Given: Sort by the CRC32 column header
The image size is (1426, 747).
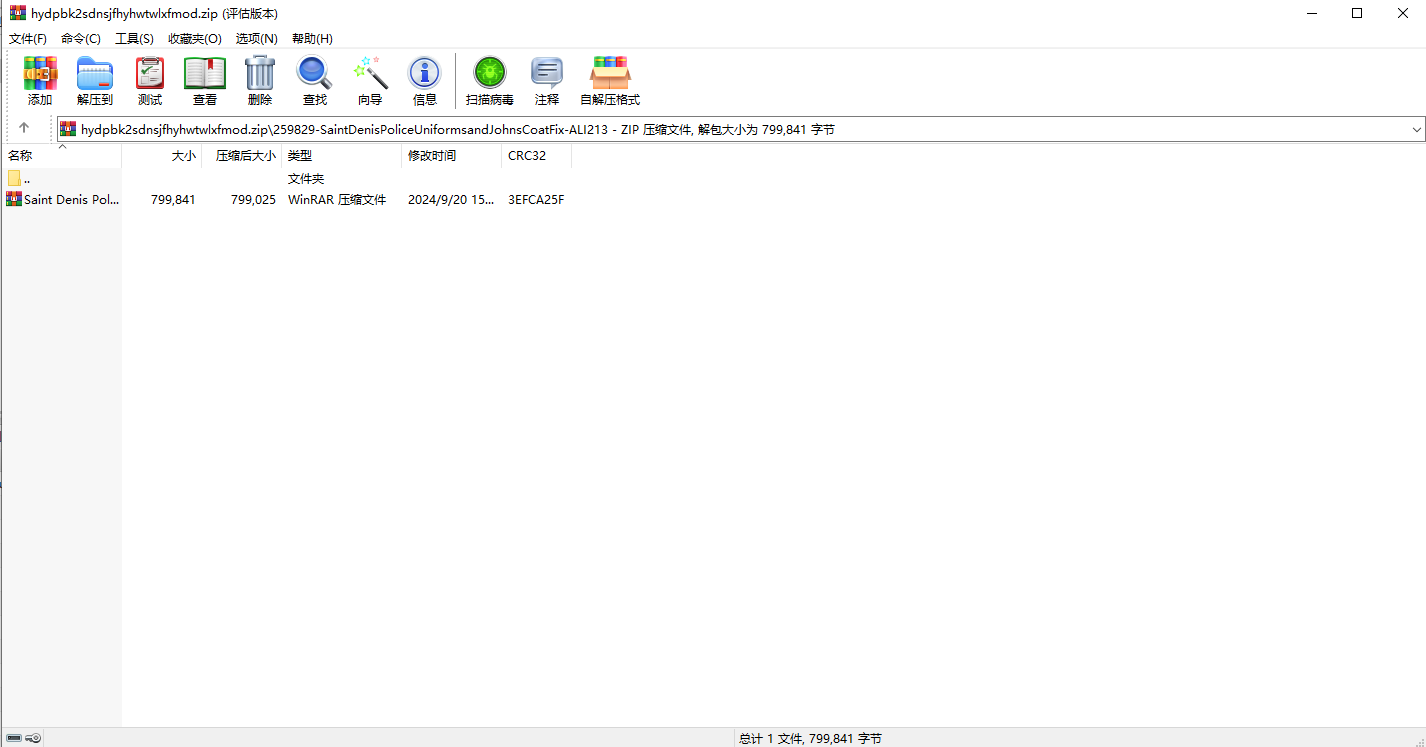Looking at the screenshot, I should pyautogui.click(x=537, y=156).
